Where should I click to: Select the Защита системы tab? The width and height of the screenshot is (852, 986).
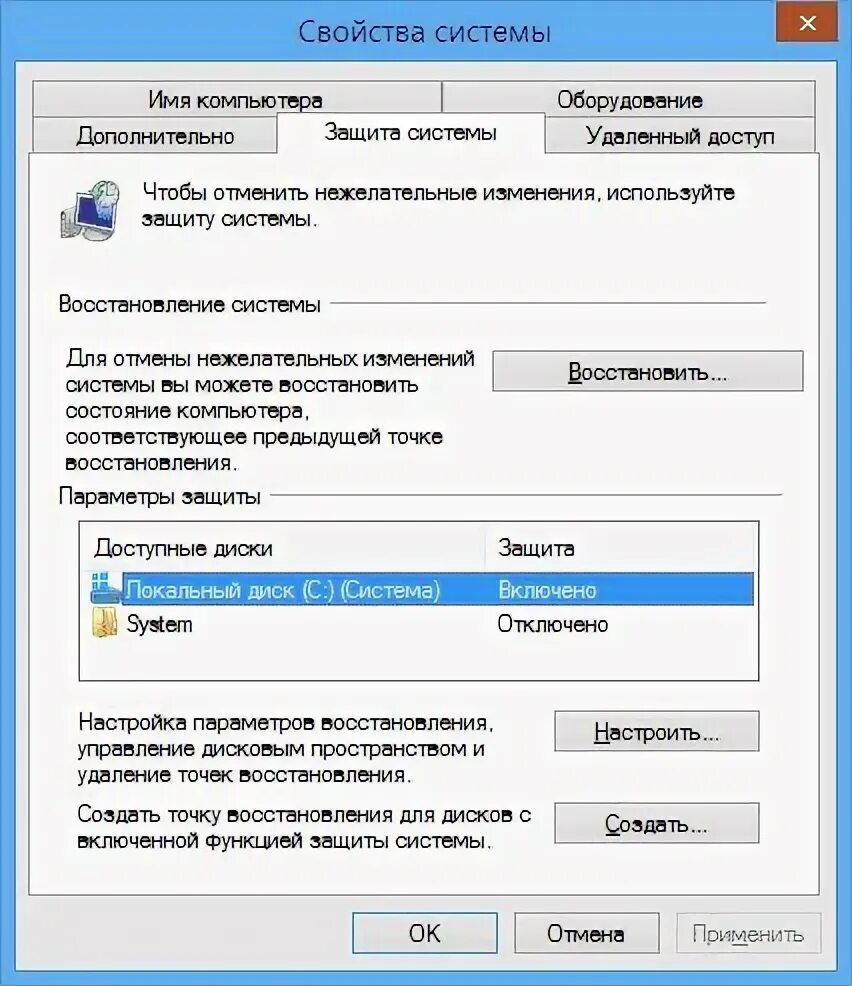click(411, 133)
